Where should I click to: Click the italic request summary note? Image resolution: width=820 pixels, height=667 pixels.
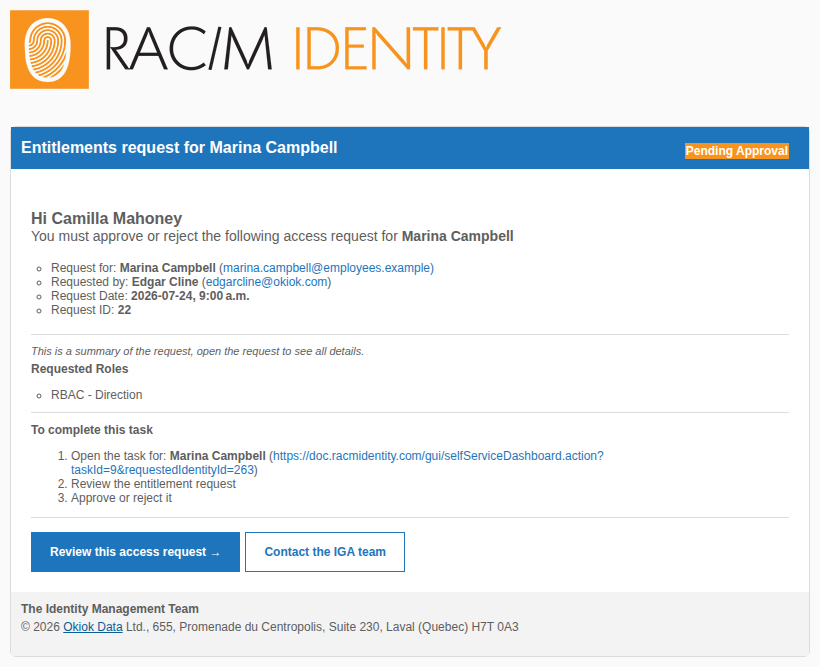[198, 352]
